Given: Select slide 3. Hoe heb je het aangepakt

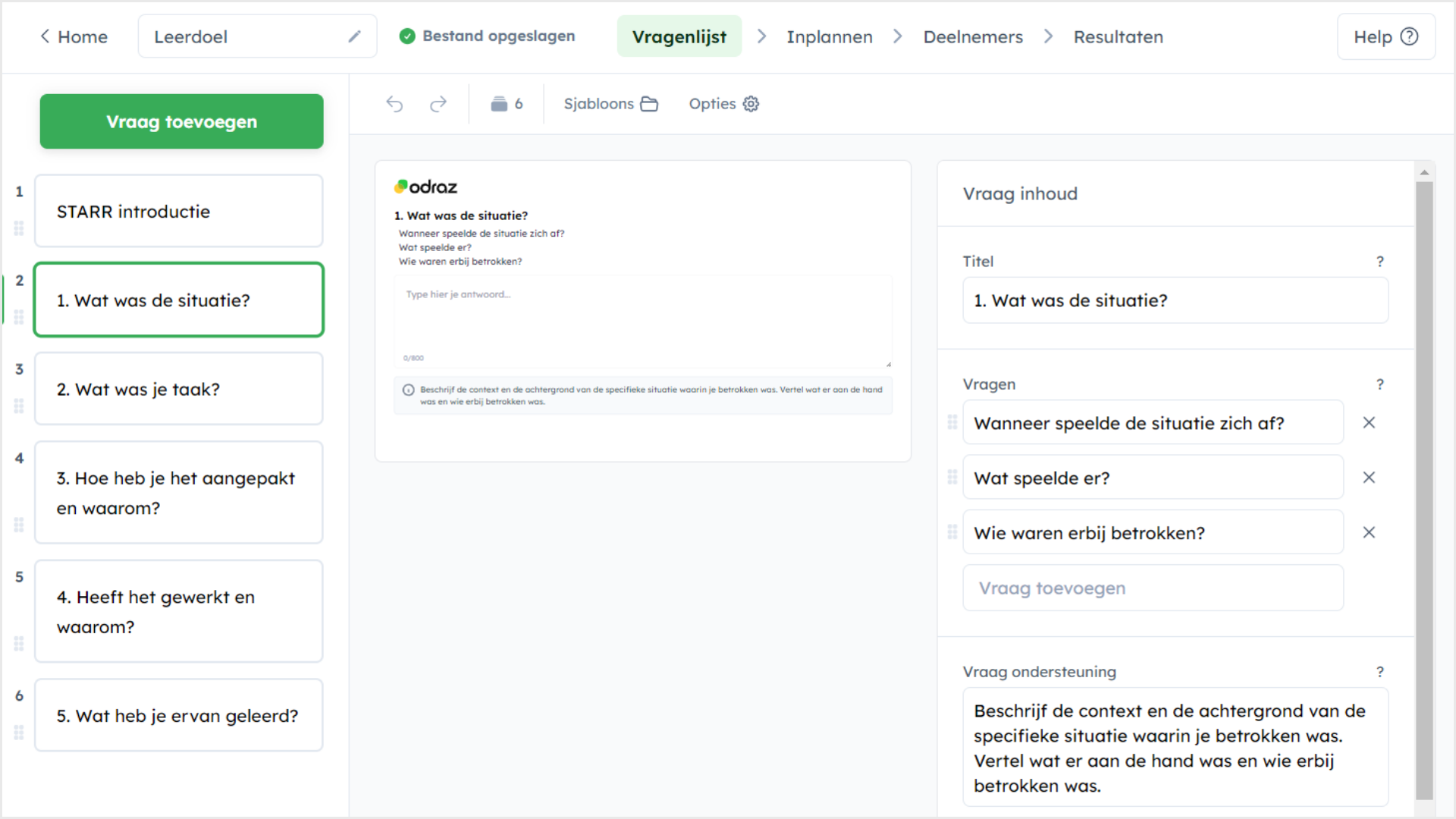Looking at the screenshot, I should click(179, 492).
